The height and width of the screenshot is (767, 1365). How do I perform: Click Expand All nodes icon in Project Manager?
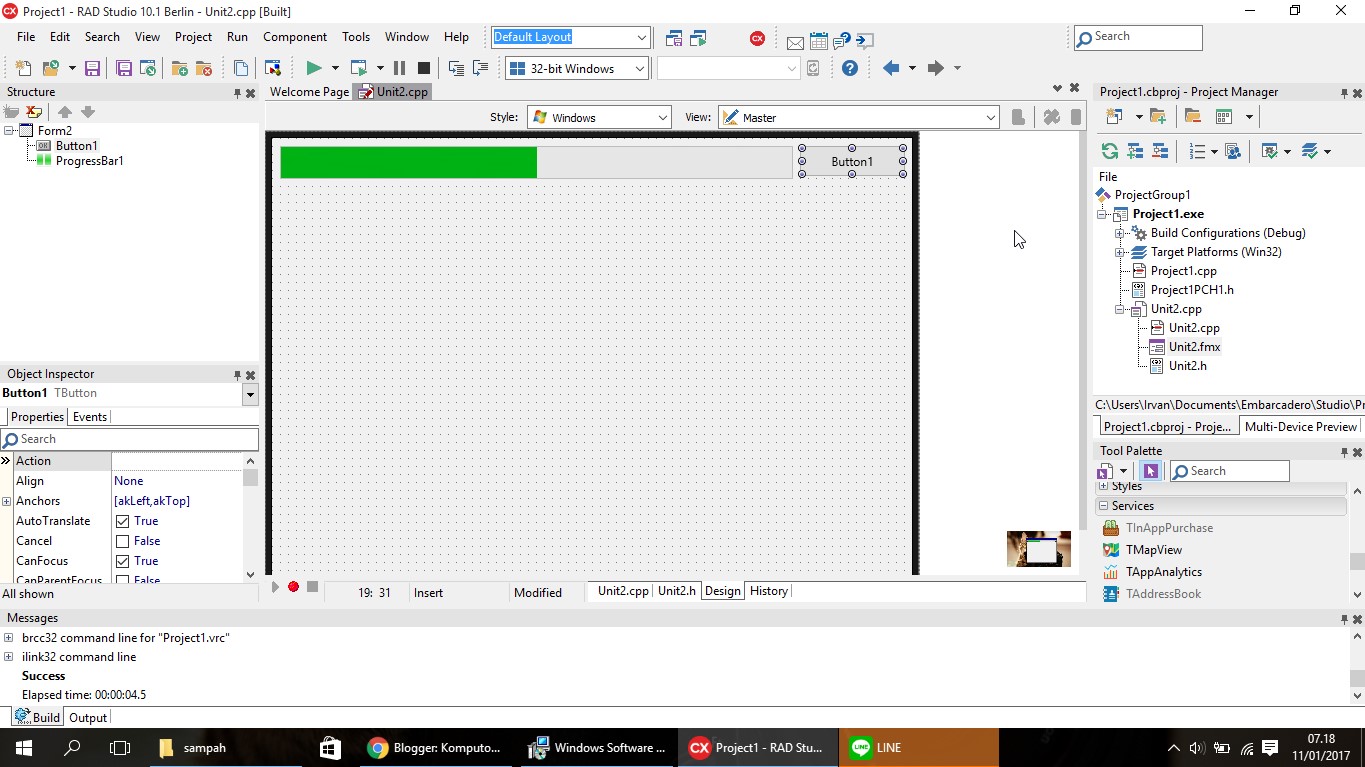pos(1135,151)
